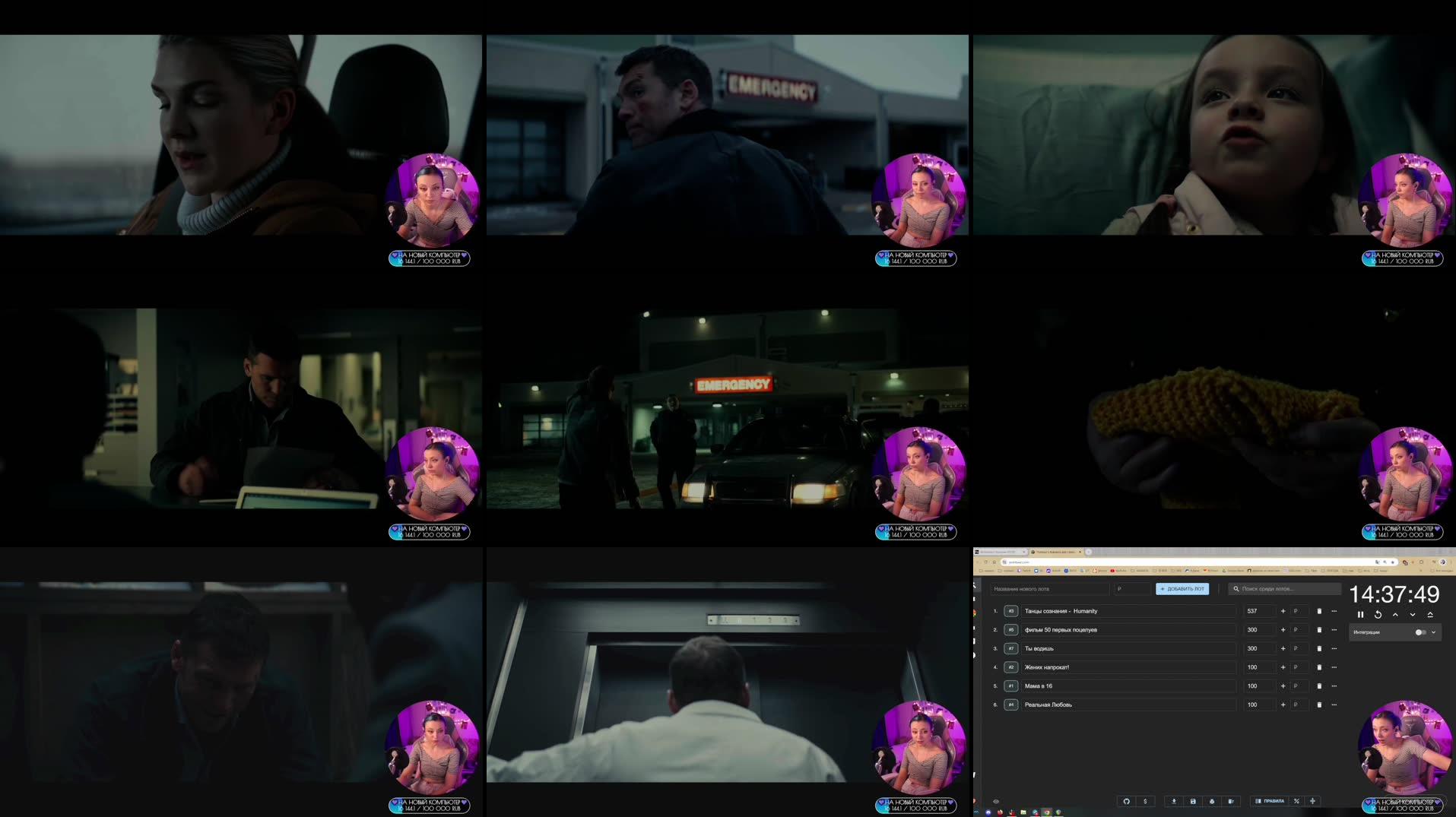Viewport: 1456px width, 817px height.
Task: Click the download icon in bottom toolbar
Action: [1174, 801]
